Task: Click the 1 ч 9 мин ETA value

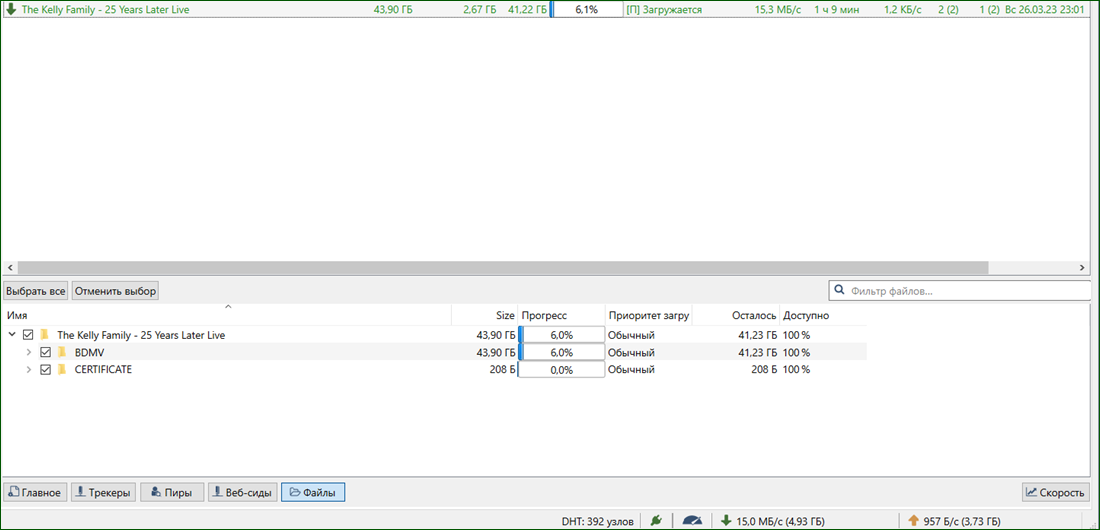Action: 836,10
